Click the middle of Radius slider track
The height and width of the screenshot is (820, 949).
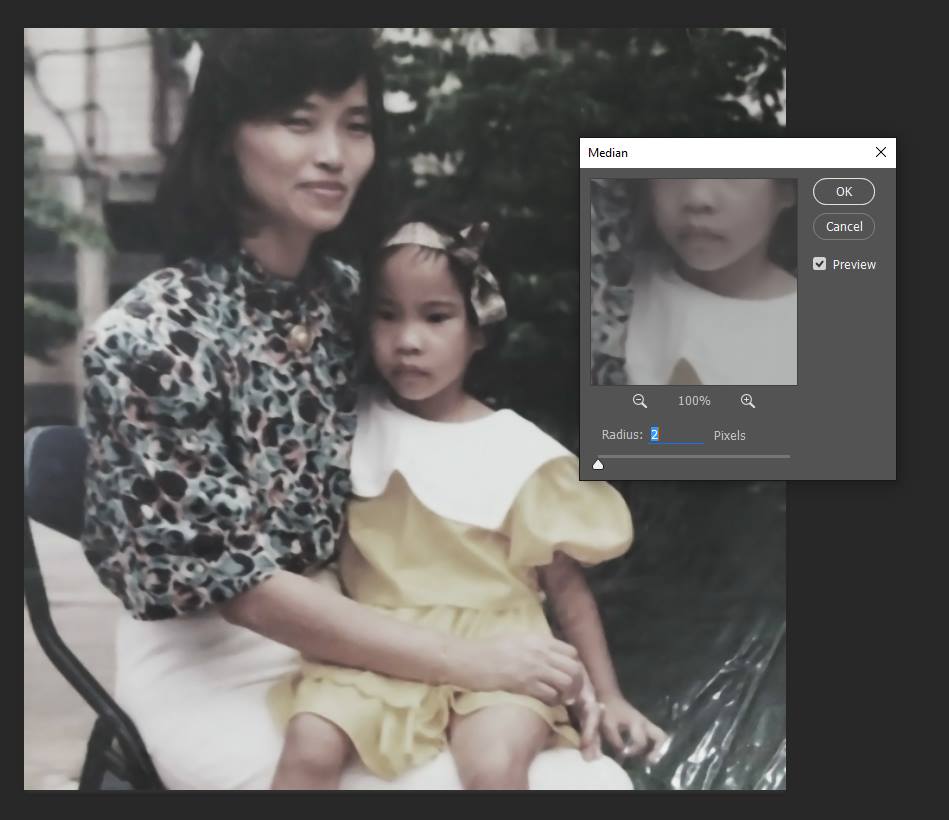coord(693,456)
